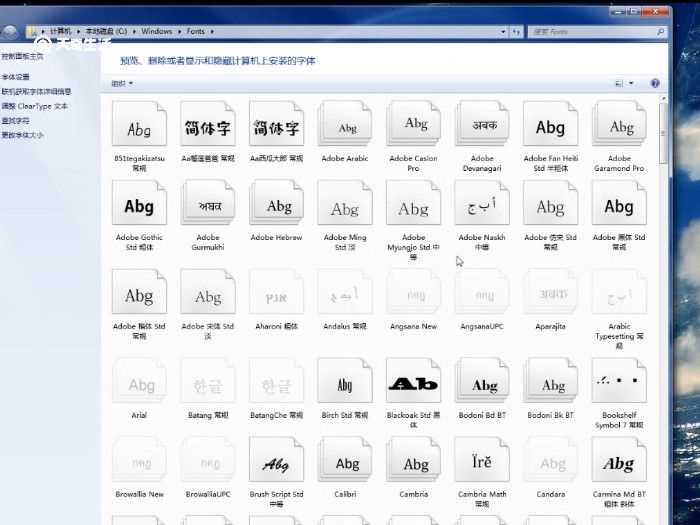Select the Adobe Ming Std font
700x525 pixels.
tap(345, 203)
